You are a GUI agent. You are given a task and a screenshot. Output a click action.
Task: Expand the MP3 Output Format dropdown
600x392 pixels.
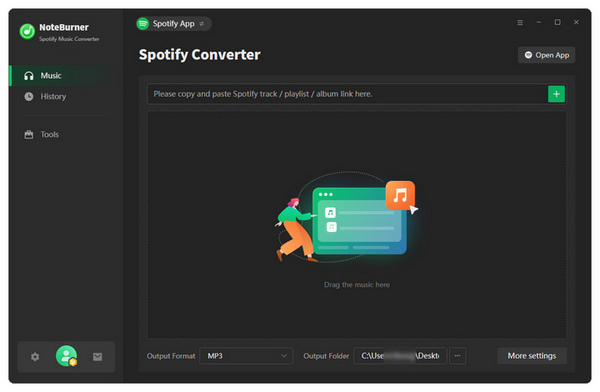point(246,356)
